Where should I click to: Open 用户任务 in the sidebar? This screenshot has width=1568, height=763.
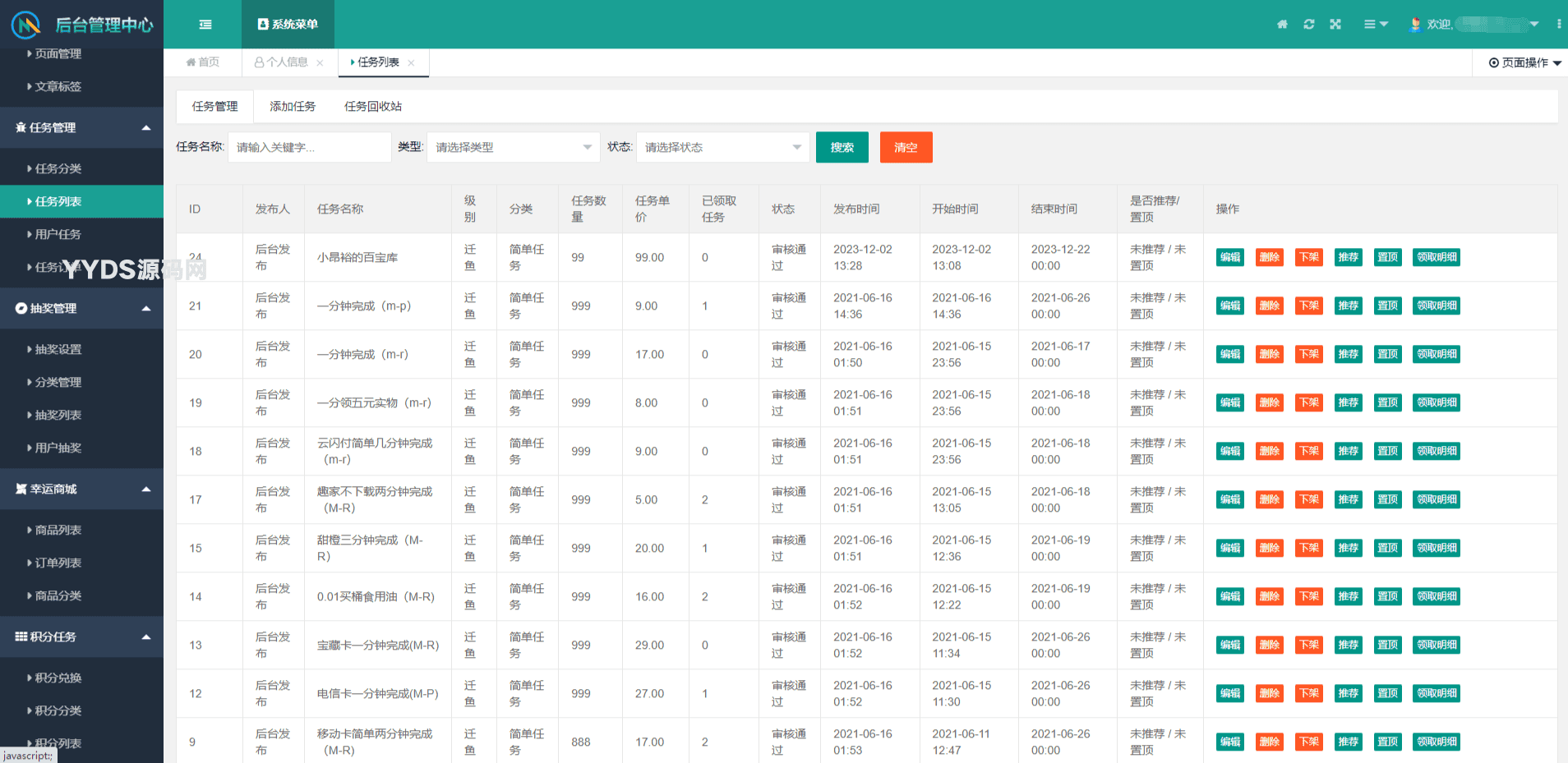point(82,234)
